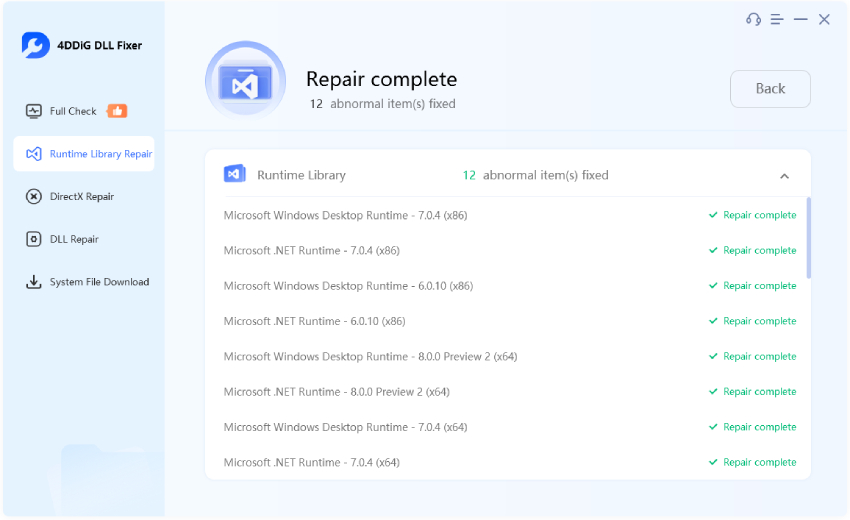Select Runtime Library Repair in sidebar

(83, 154)
